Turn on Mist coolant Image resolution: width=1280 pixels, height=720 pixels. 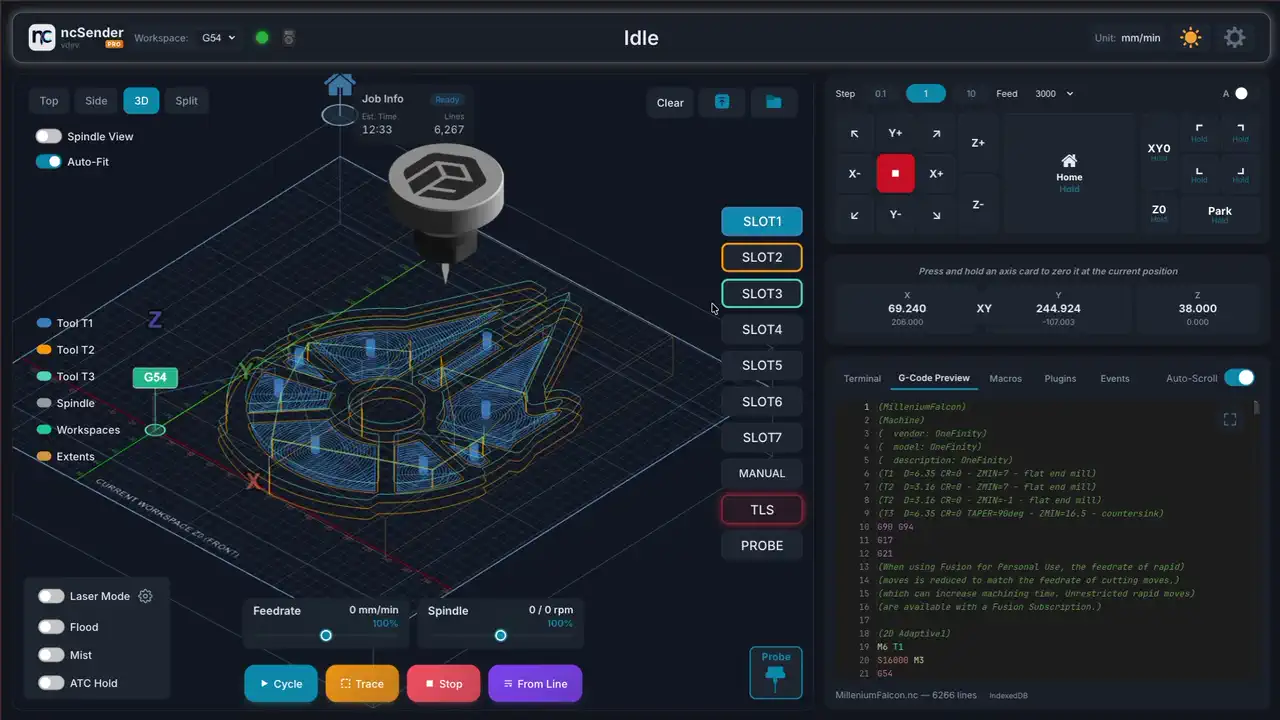coord(51,655)
